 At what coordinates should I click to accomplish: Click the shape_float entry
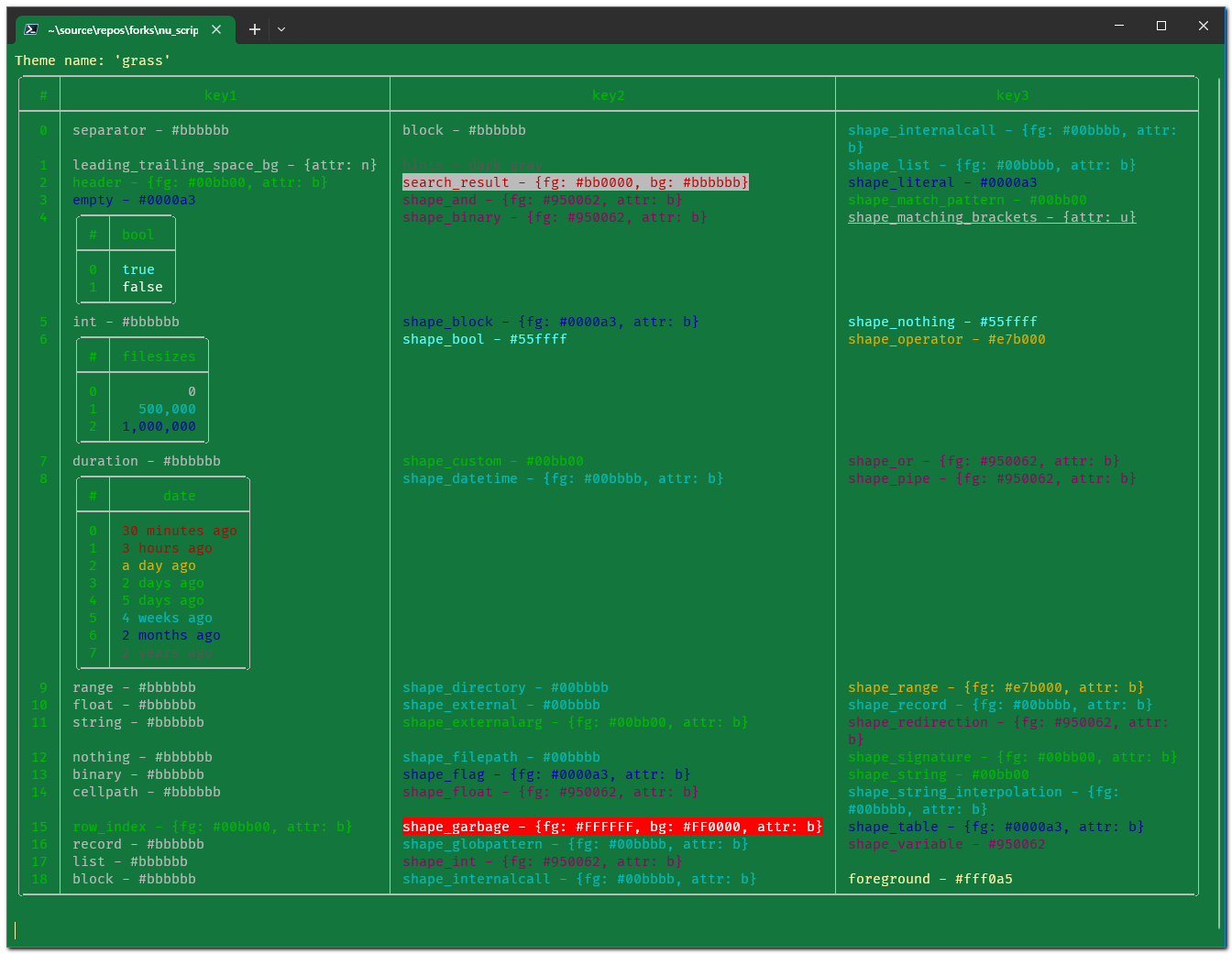click(x=551, y=792)
